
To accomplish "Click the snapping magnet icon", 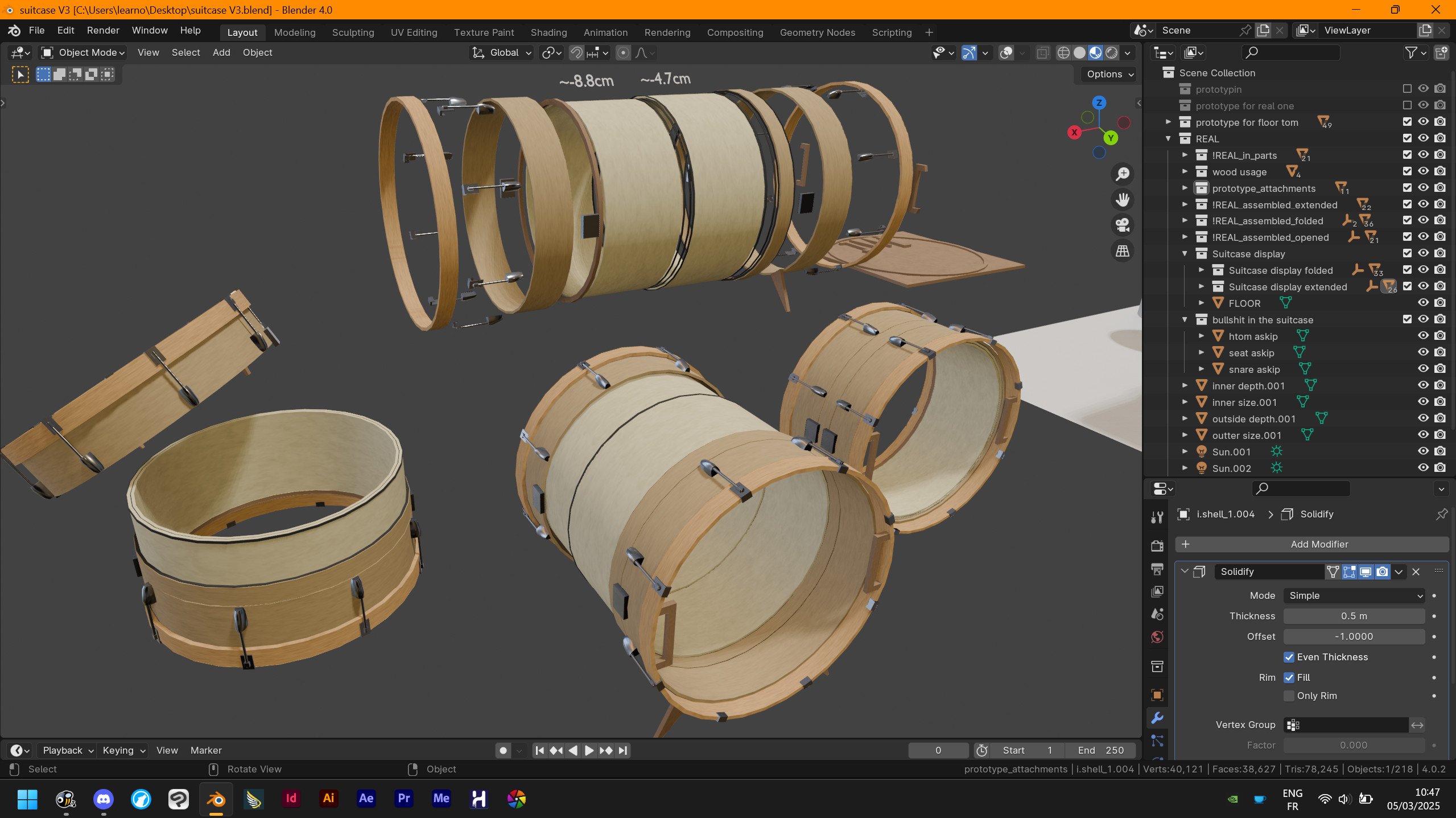I will [x=576, y=53].
